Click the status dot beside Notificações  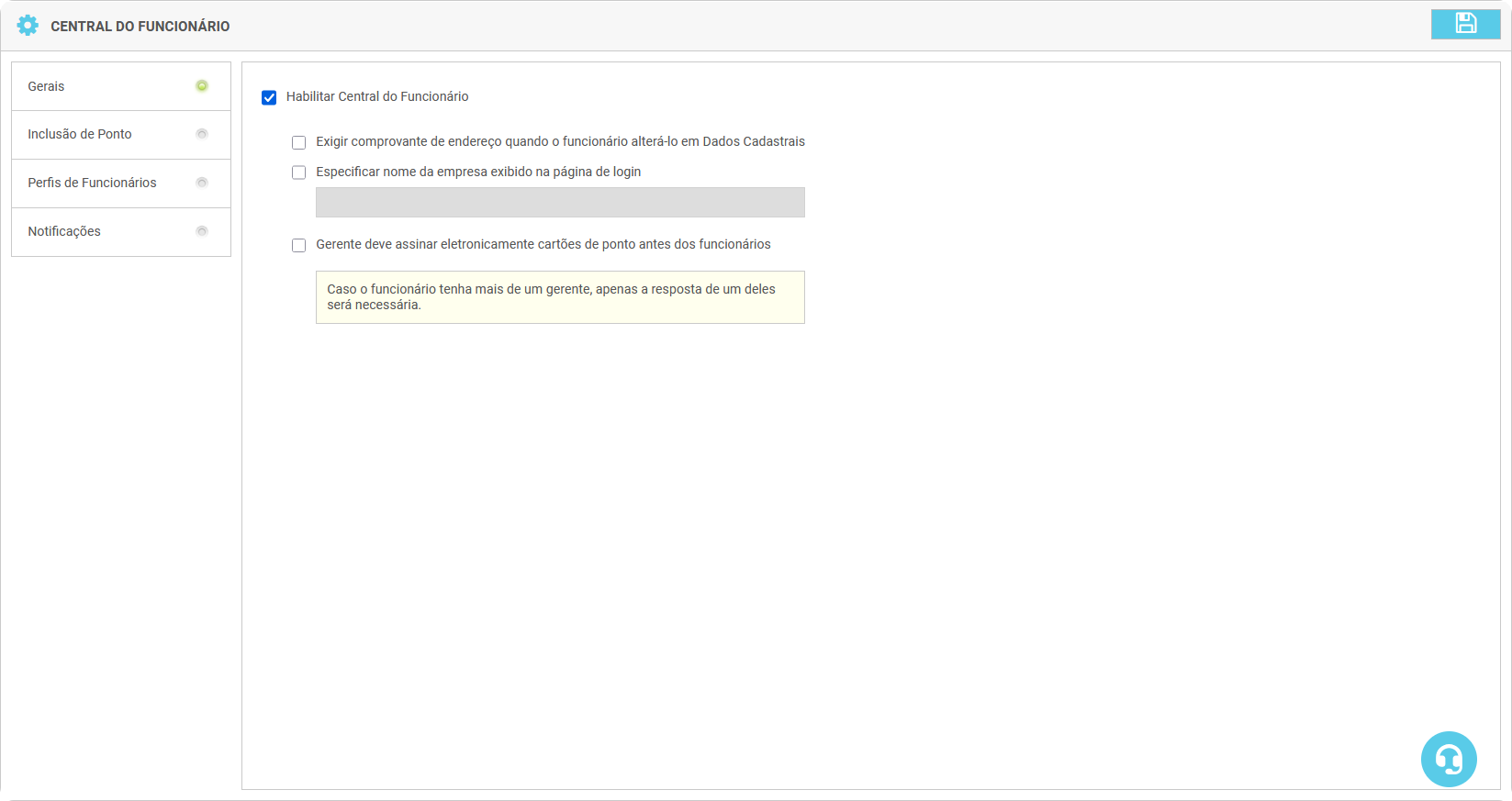pos(202,231)
